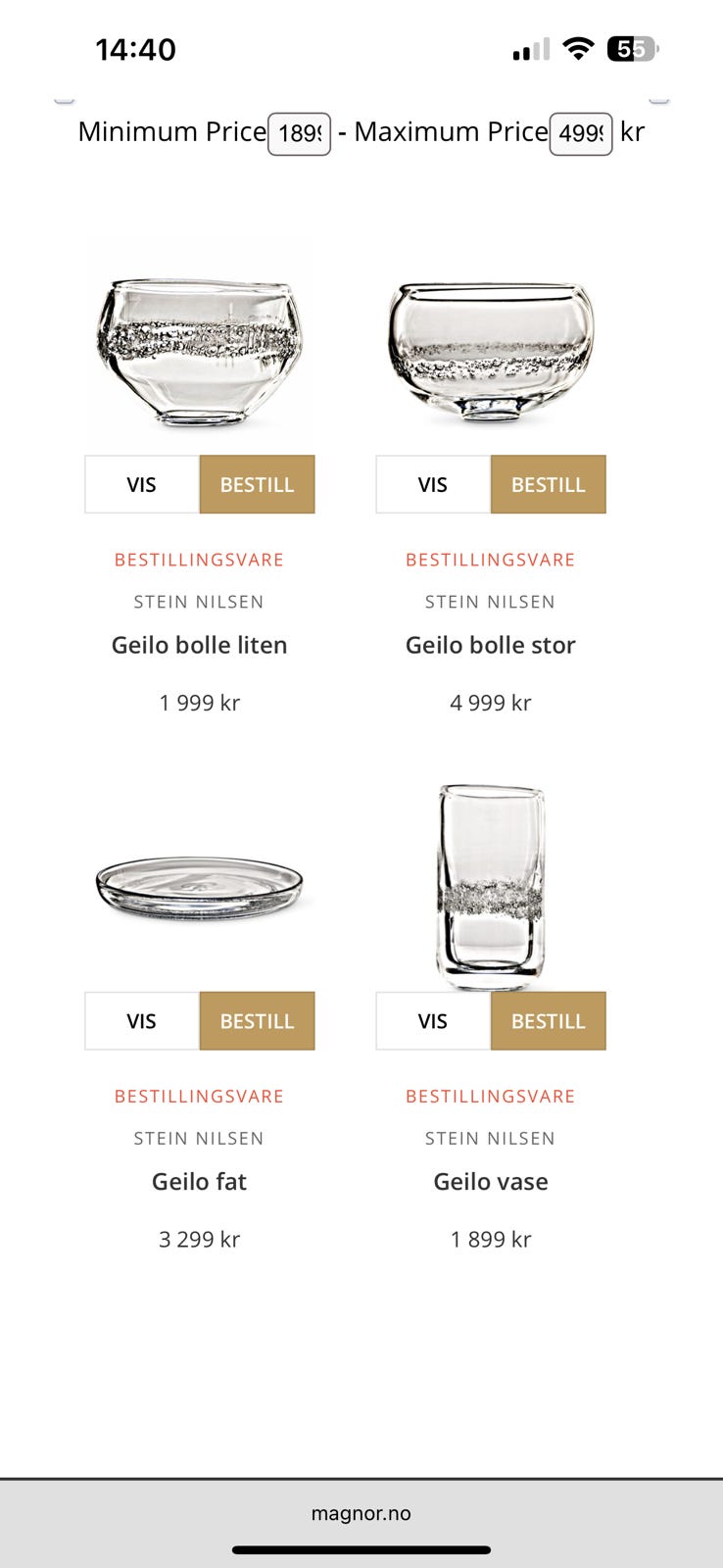Click the left price range slider handle
The image size is (723, 1568).
point(64,99)
